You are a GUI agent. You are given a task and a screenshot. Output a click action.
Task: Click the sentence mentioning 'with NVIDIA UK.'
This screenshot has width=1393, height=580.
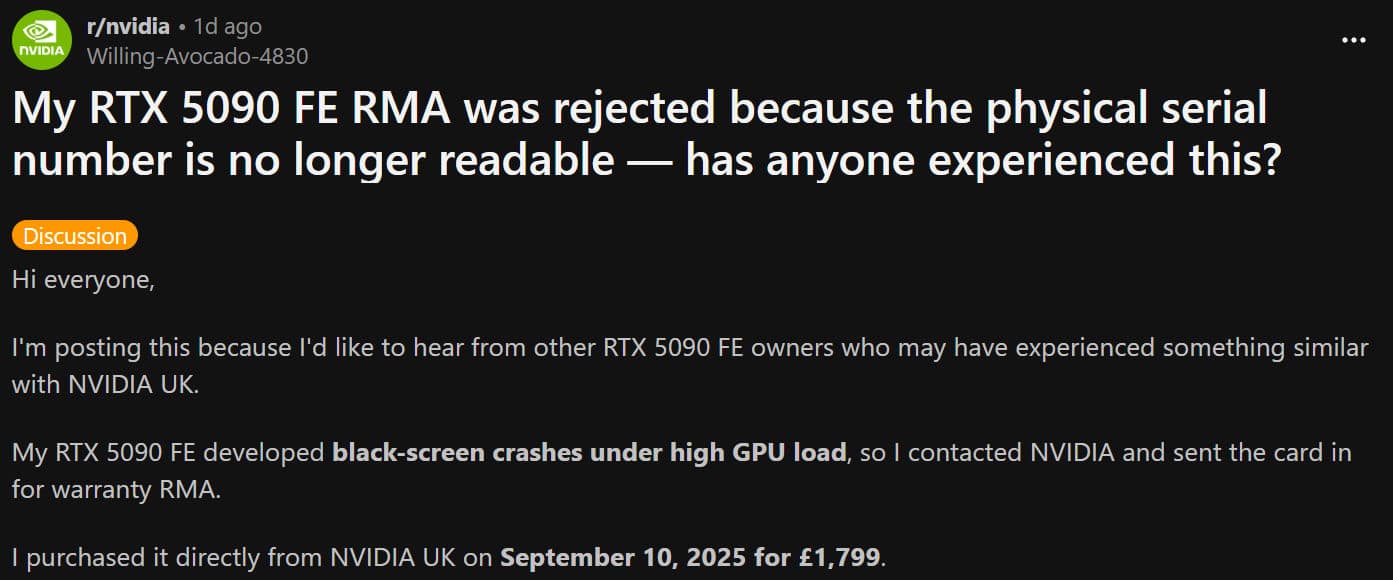pos(105,384)
